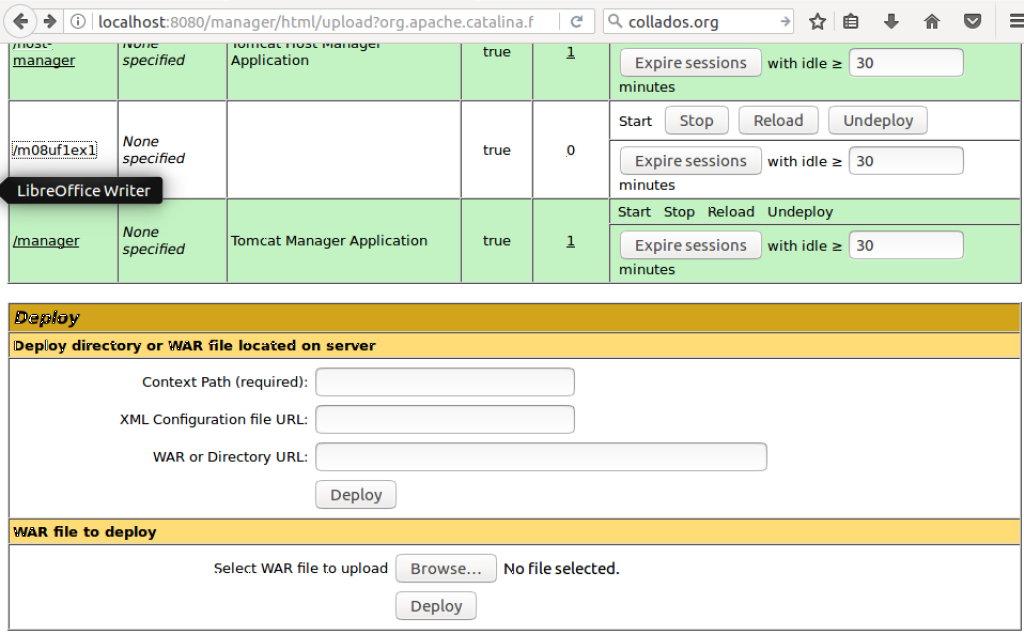Image resolution: width=1024 pixels, height=634 pixels.
Task: Open the Firefox hamburger menu
Action: click(1010, 22)
